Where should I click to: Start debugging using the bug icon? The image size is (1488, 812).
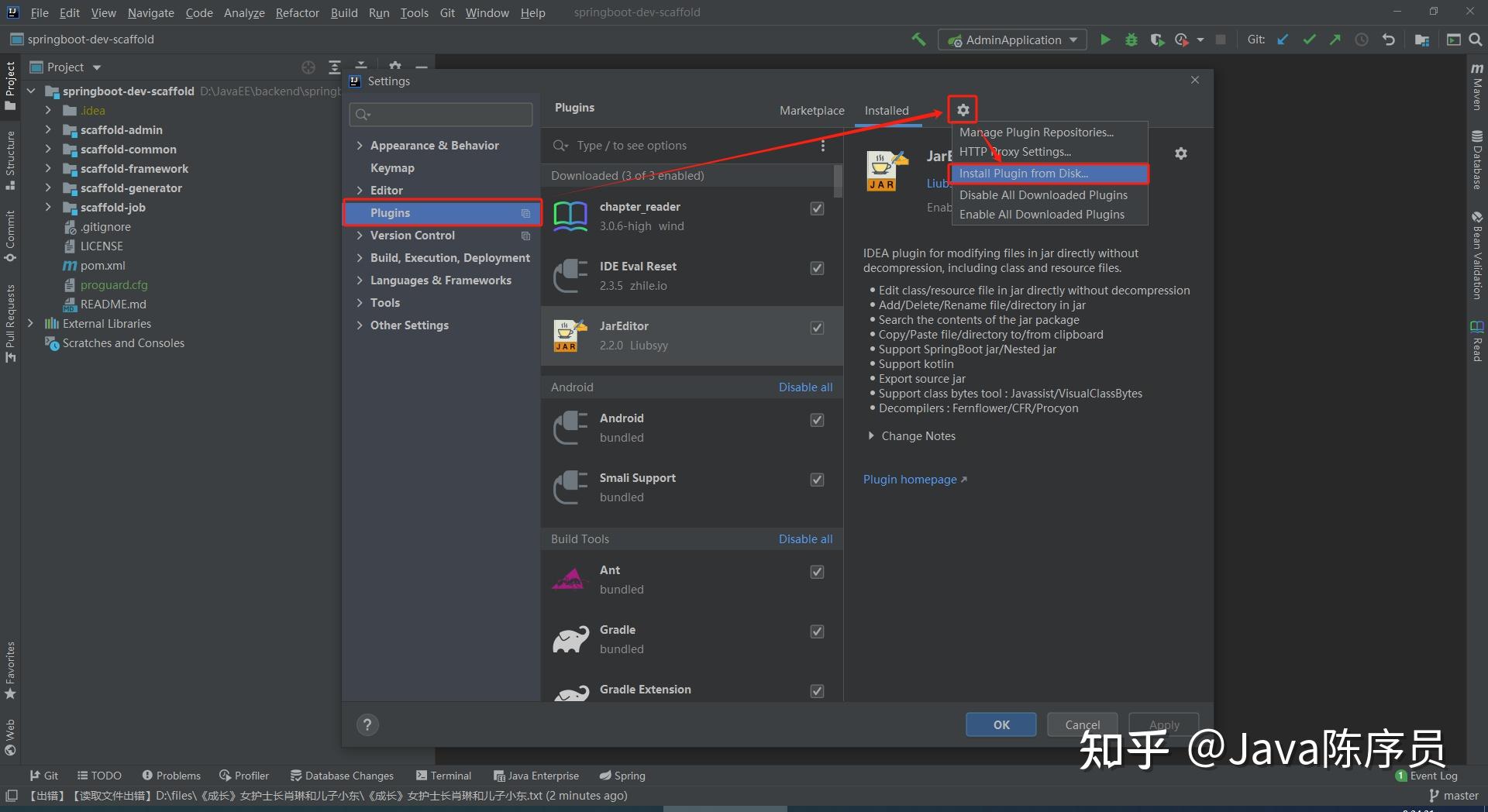tap(1131, 40)
